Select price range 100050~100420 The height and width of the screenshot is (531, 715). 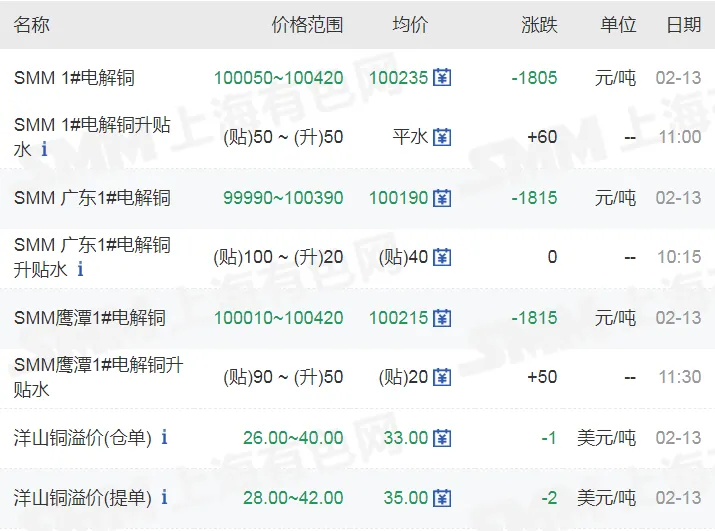click(x=279, y=78)
